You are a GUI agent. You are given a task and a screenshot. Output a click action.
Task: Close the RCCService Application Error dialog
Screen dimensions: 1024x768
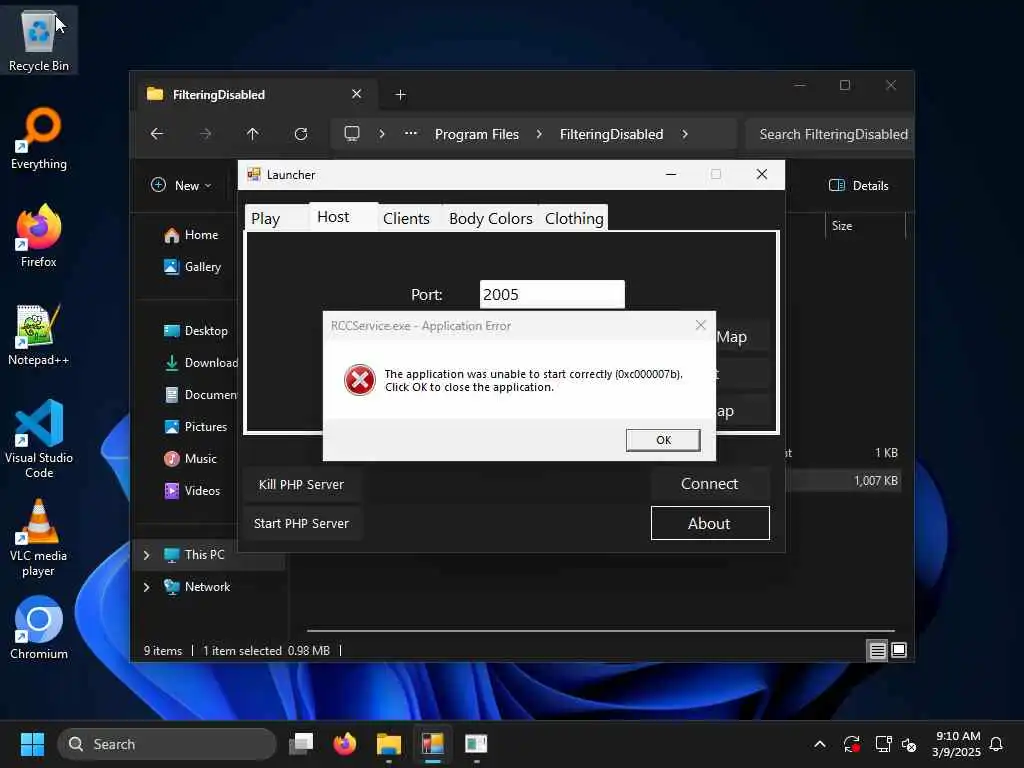(701, 325)
